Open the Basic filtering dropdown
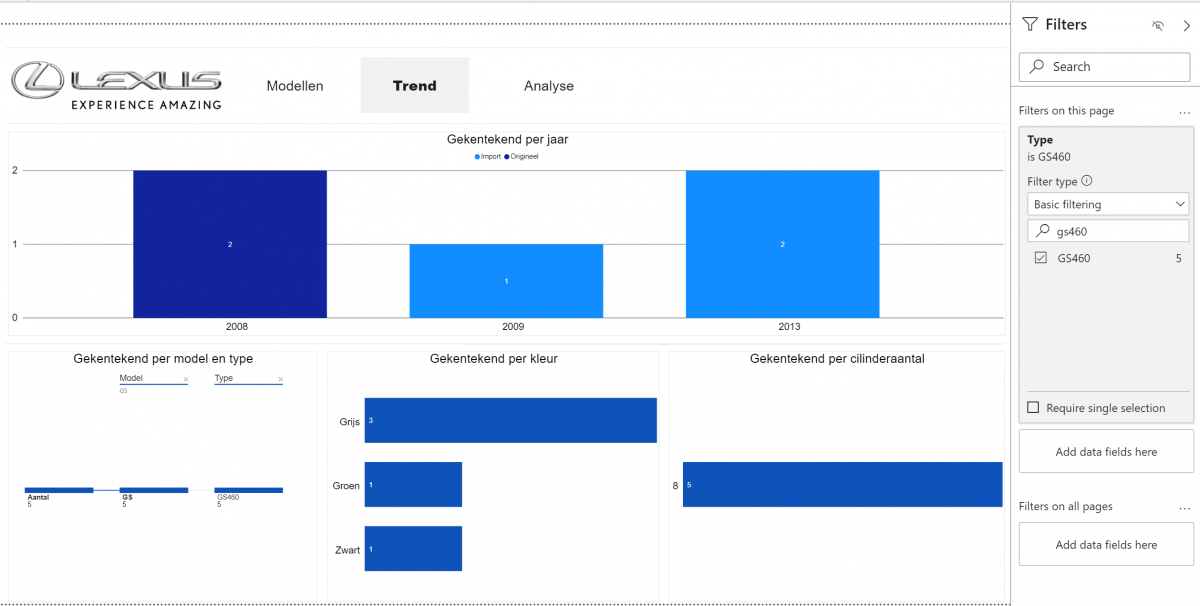 [x=1108, y=204]
